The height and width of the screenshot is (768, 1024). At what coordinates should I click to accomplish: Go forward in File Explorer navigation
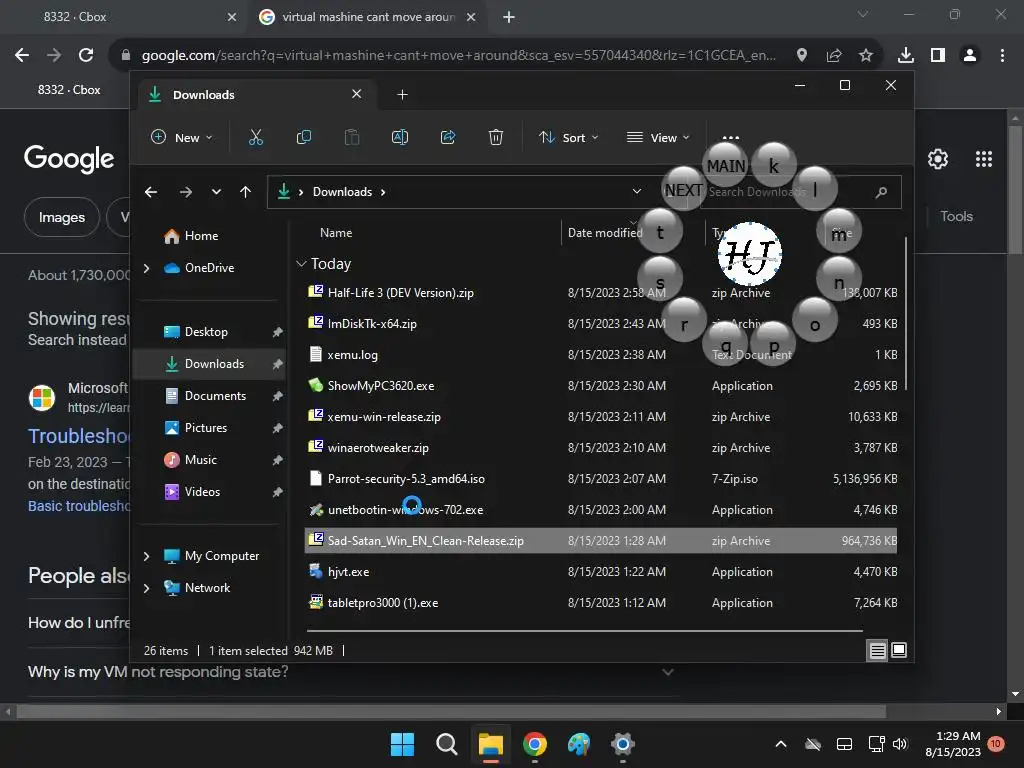point(186,192)
